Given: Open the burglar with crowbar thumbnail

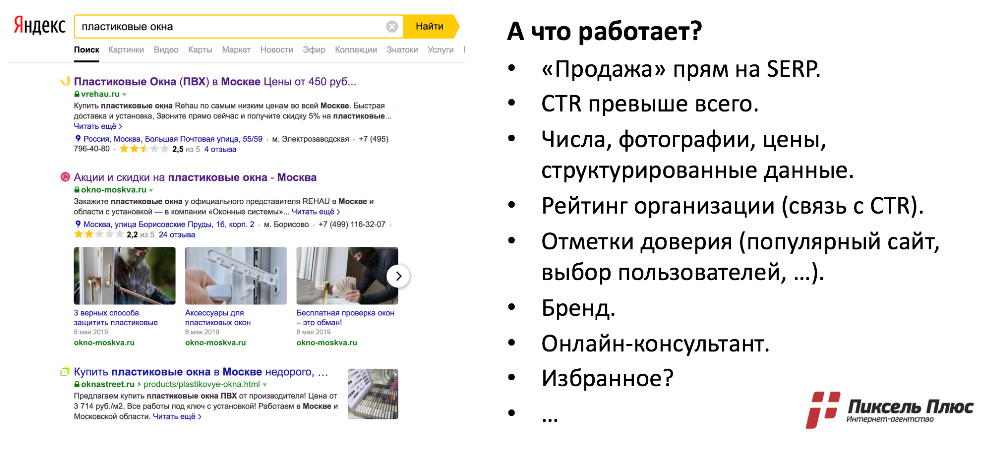Looking at the screenshot, I should coord(125,276).
